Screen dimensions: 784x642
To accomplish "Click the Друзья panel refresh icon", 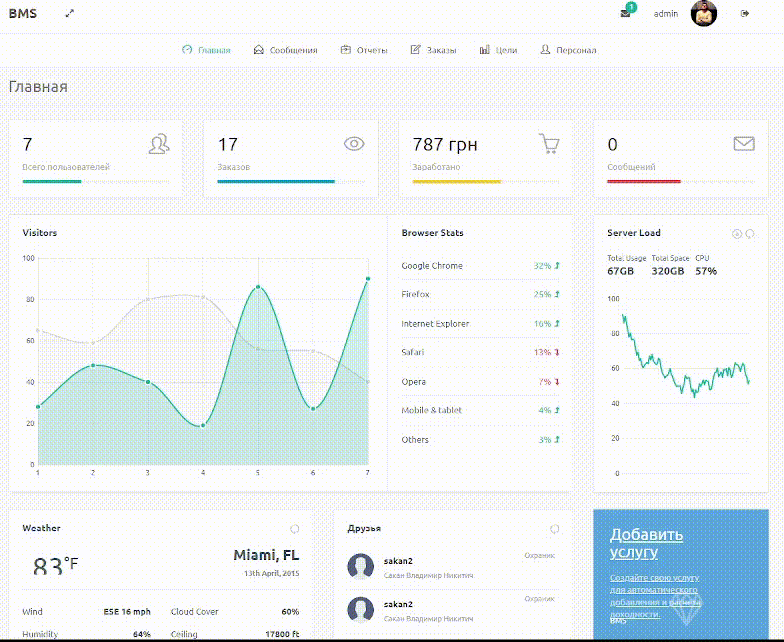I will coord(554,529).
